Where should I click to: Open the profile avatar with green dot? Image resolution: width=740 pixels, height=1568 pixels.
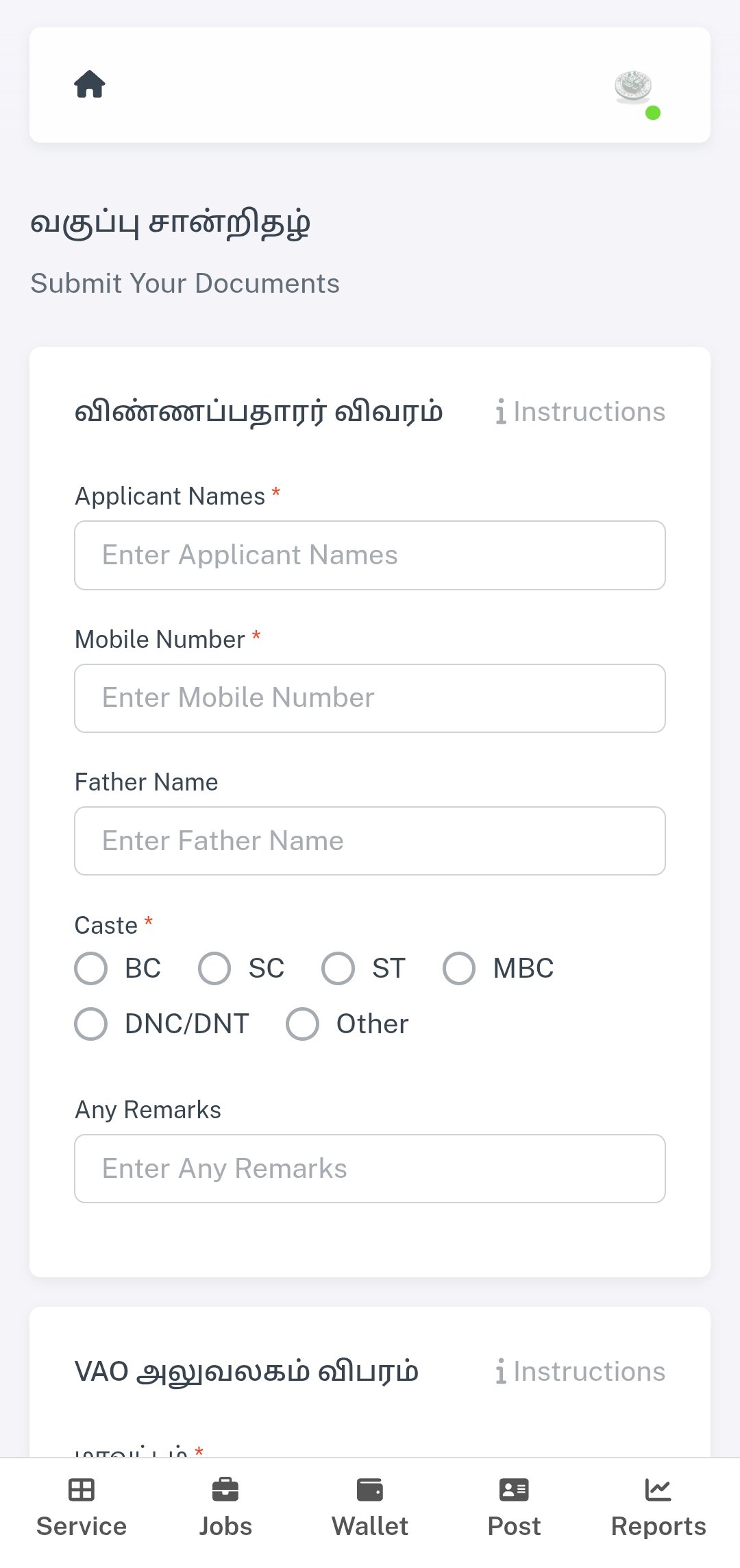tap(634, 88)
